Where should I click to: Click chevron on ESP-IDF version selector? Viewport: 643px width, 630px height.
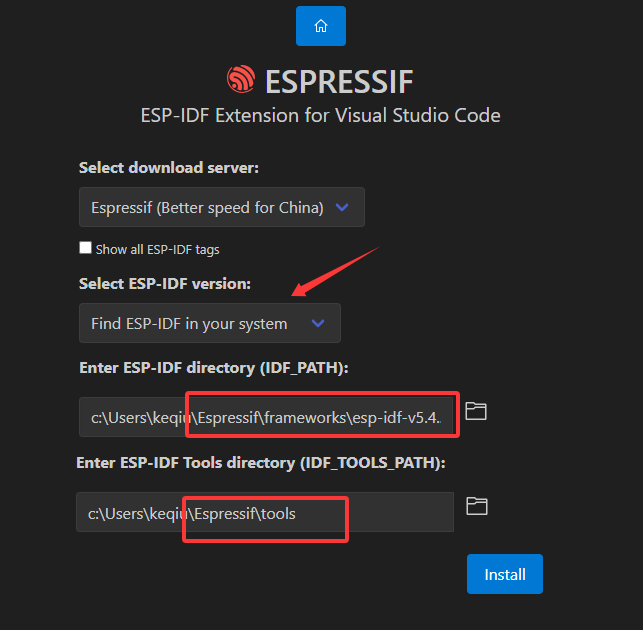318,323
